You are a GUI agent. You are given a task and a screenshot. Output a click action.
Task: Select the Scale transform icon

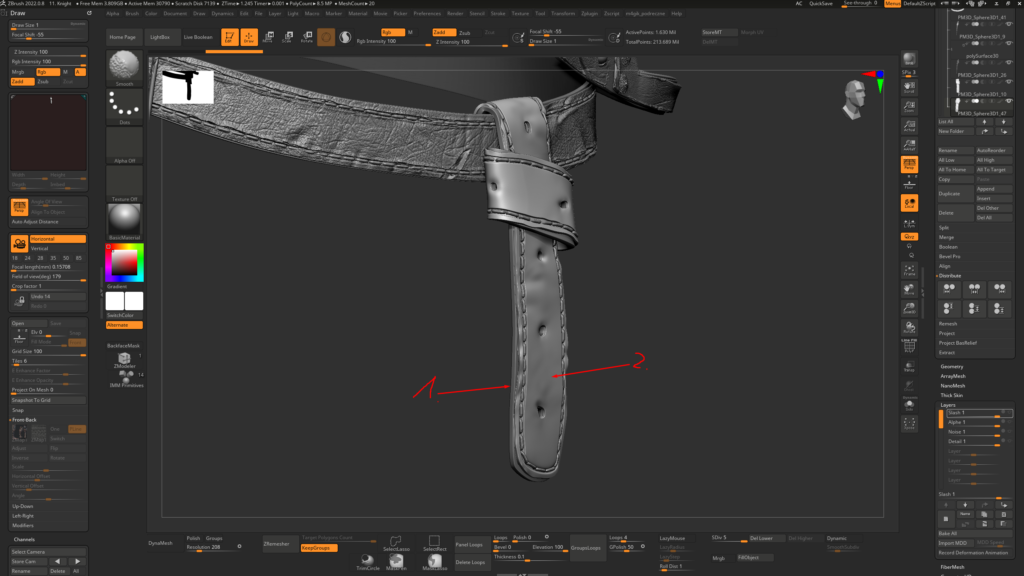tap(287, 37)
